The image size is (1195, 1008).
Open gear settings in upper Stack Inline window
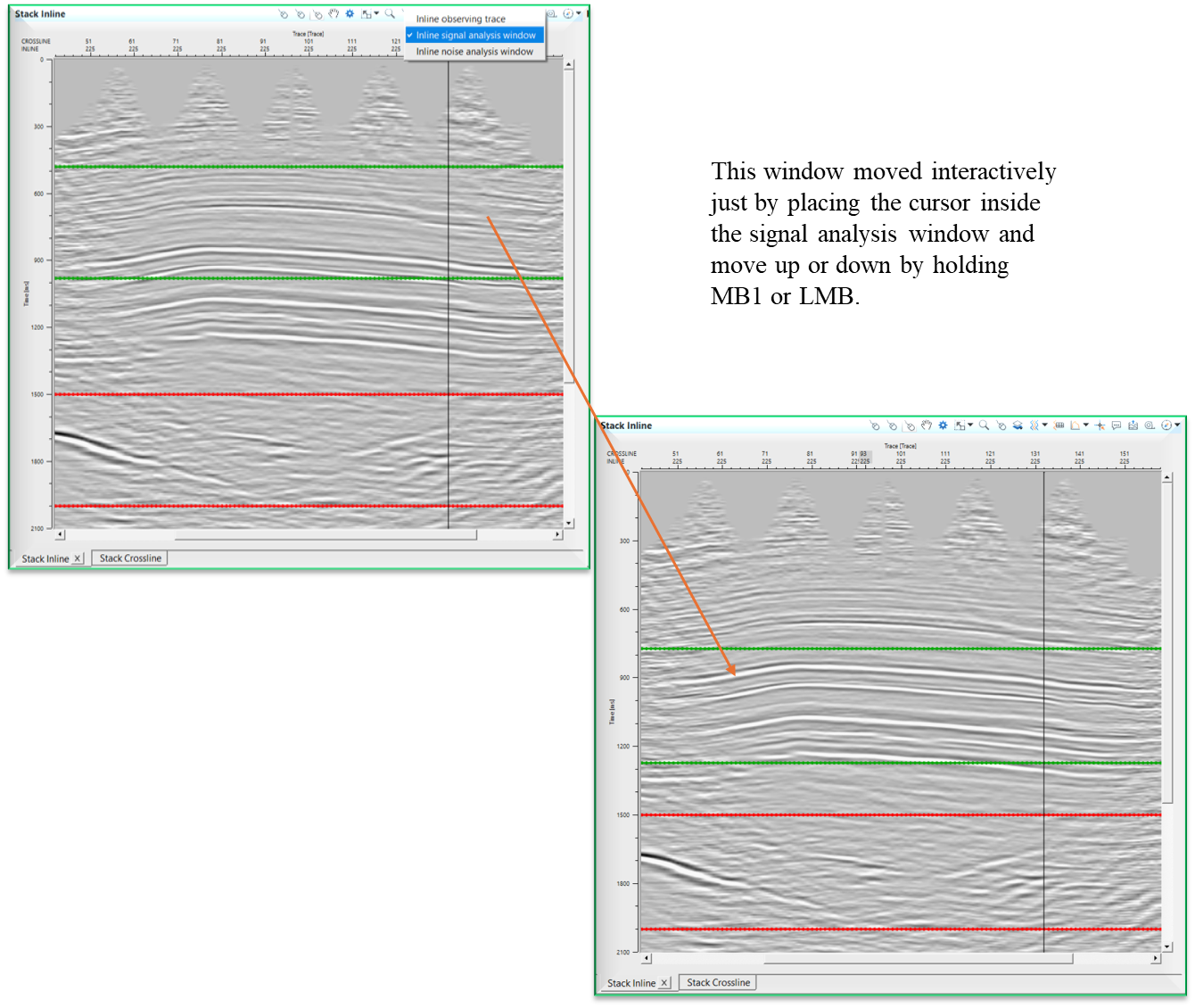coord(350,14)
